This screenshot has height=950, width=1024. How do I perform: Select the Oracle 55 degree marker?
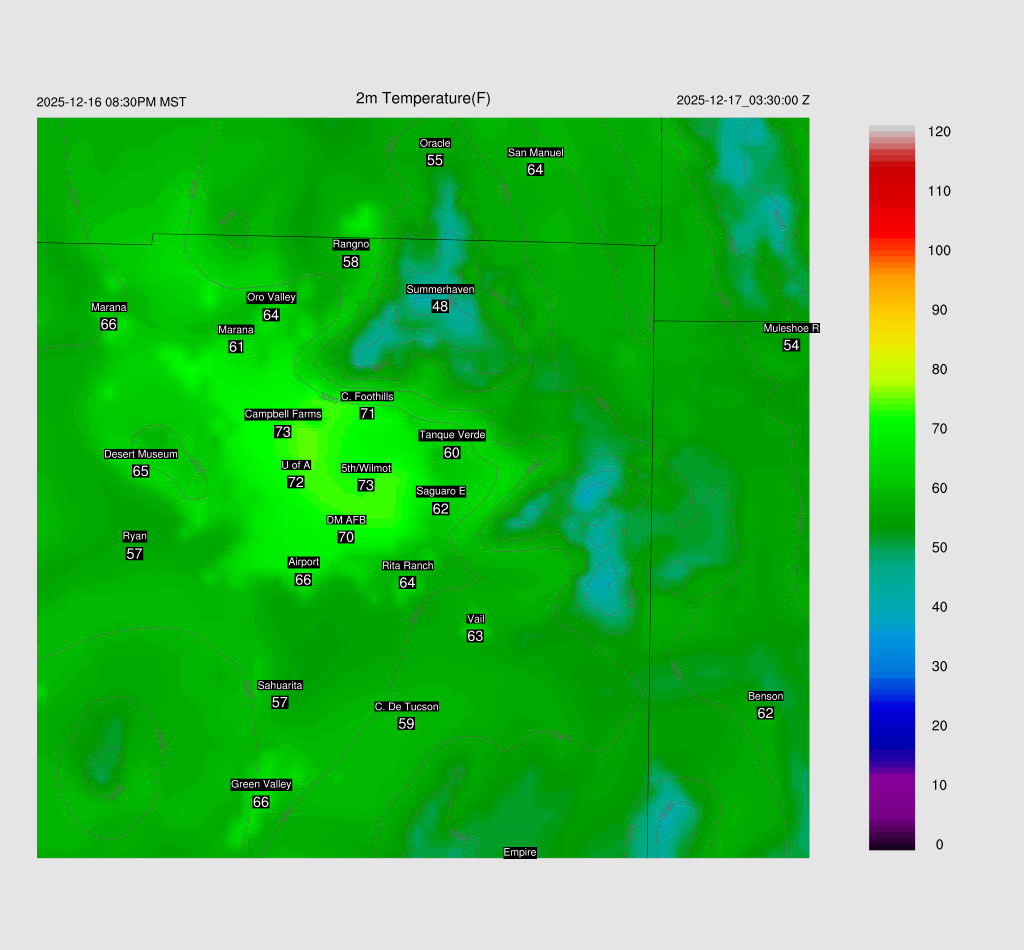pos(435,160)
